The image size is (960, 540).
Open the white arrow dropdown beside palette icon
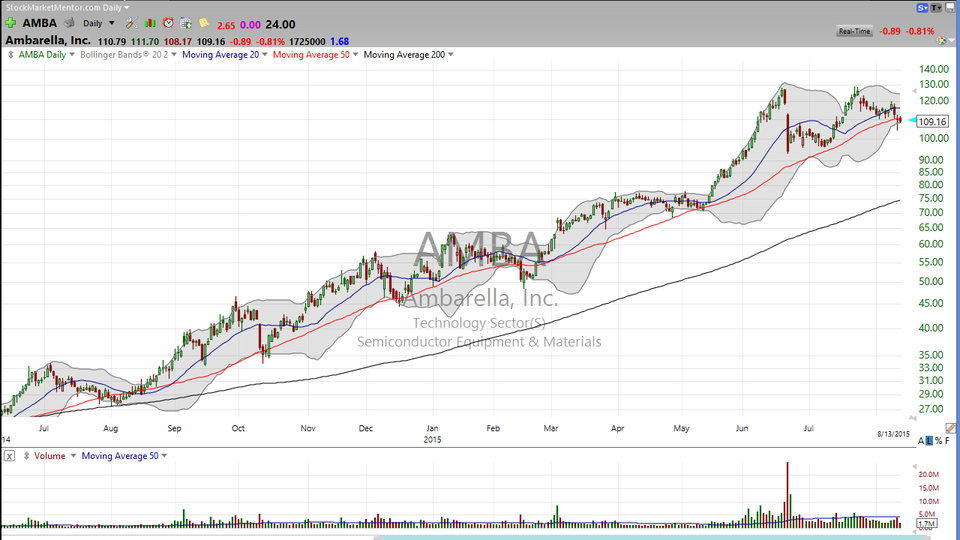(951, 41)
